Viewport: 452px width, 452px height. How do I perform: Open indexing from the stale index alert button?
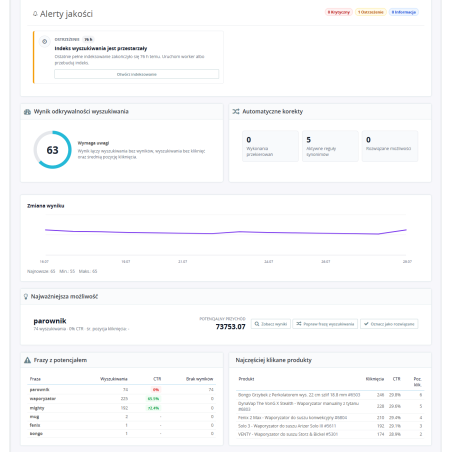[137, 74]
